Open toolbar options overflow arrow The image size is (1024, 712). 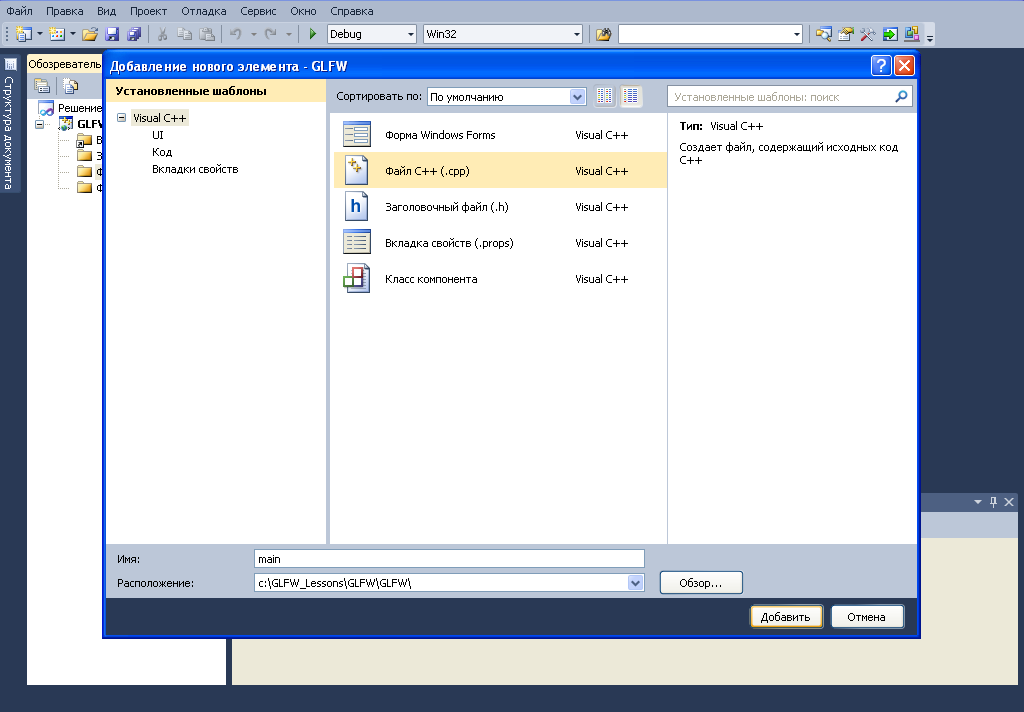(930, 39)
